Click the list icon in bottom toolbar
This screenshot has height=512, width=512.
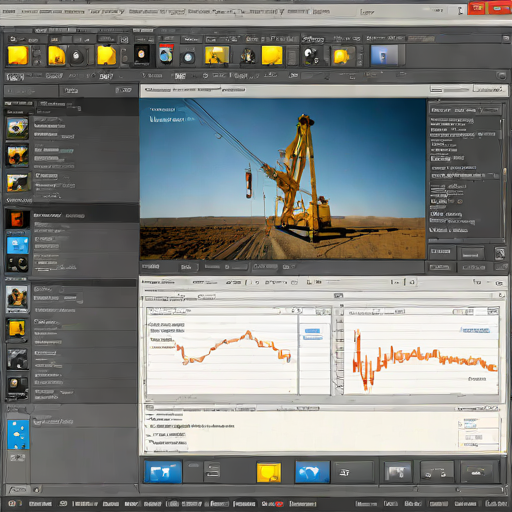coord(212,472)
